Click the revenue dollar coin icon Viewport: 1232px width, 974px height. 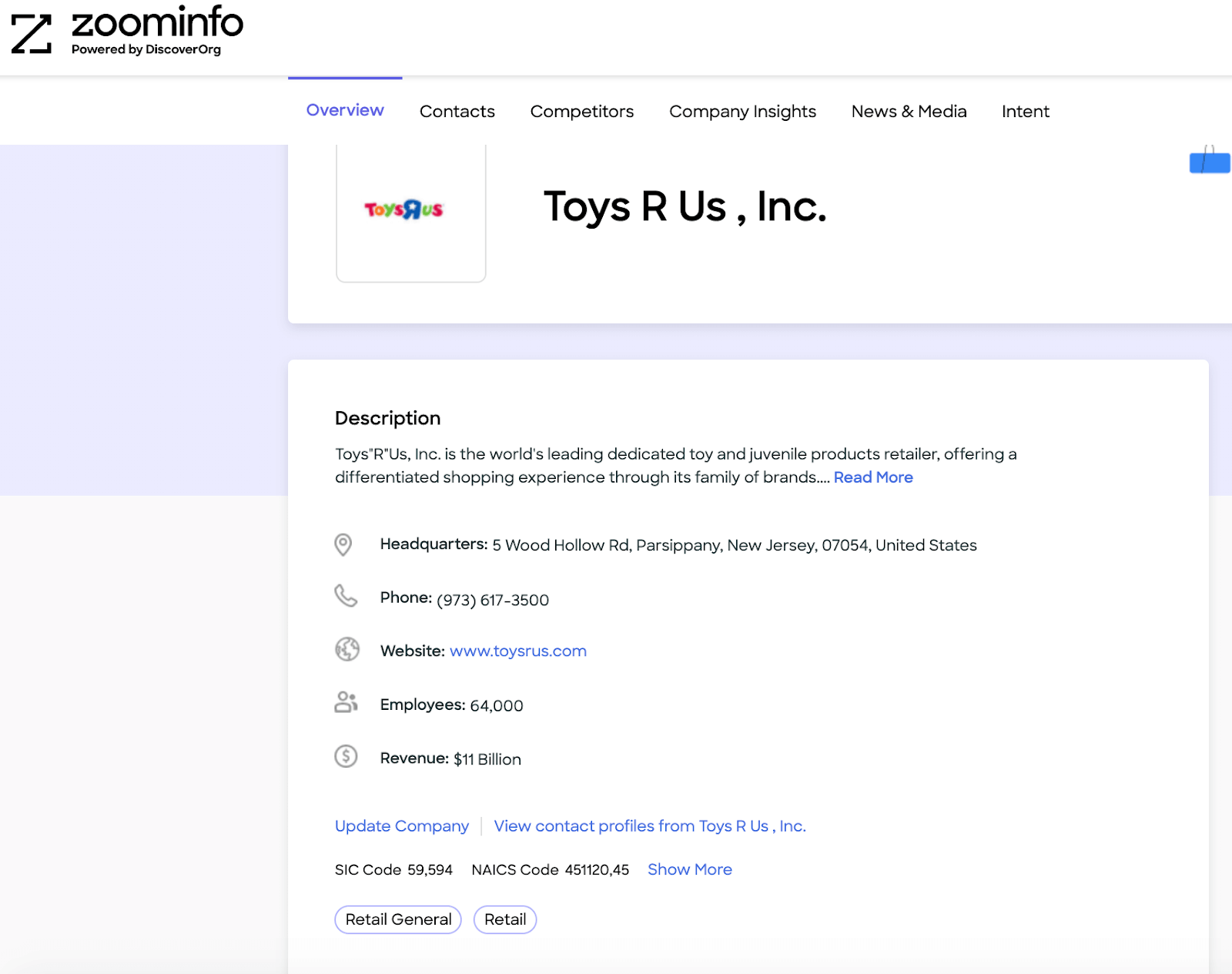[346, 756]
